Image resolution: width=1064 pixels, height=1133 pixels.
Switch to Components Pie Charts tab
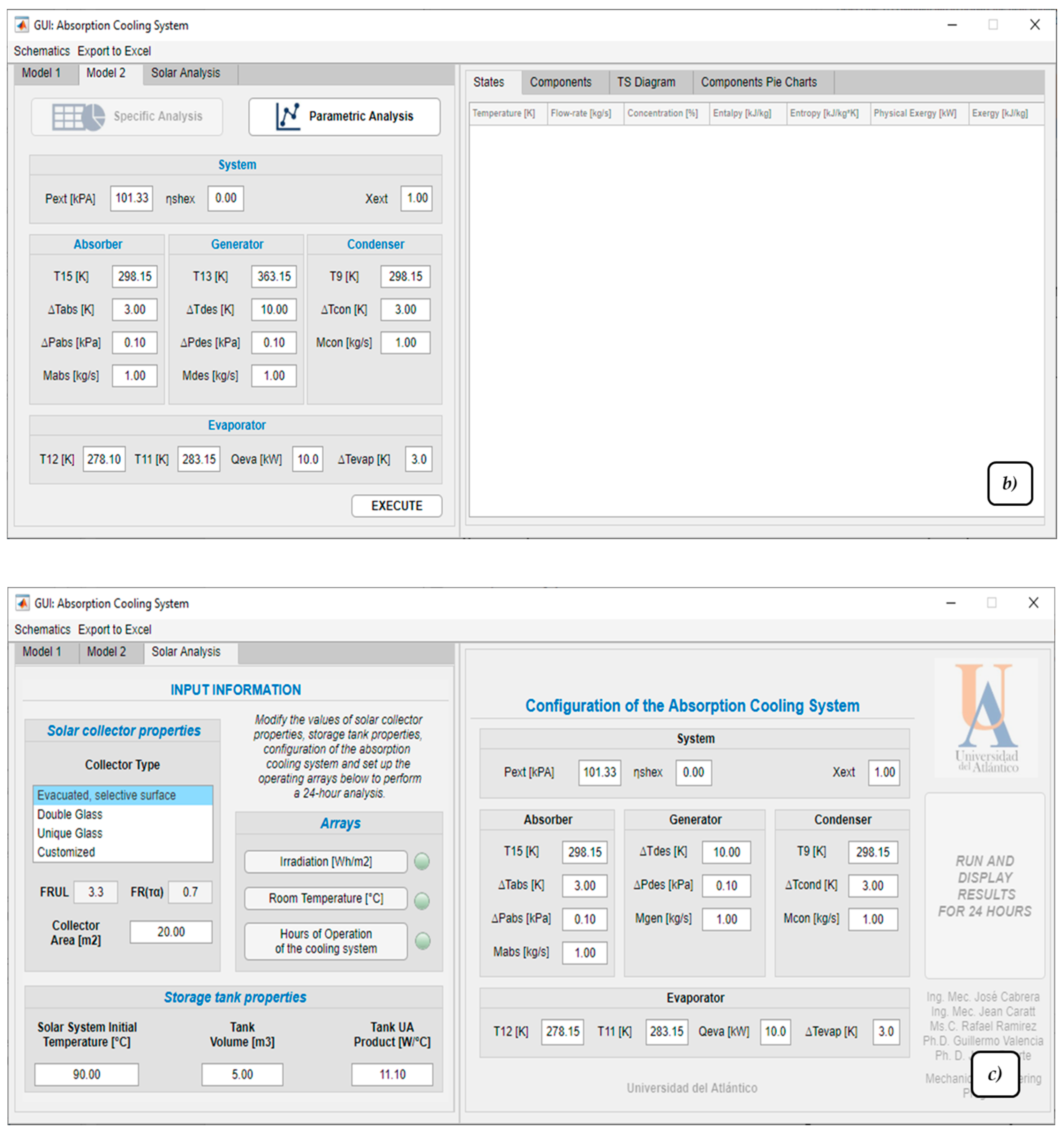click(x=758, y=83)
